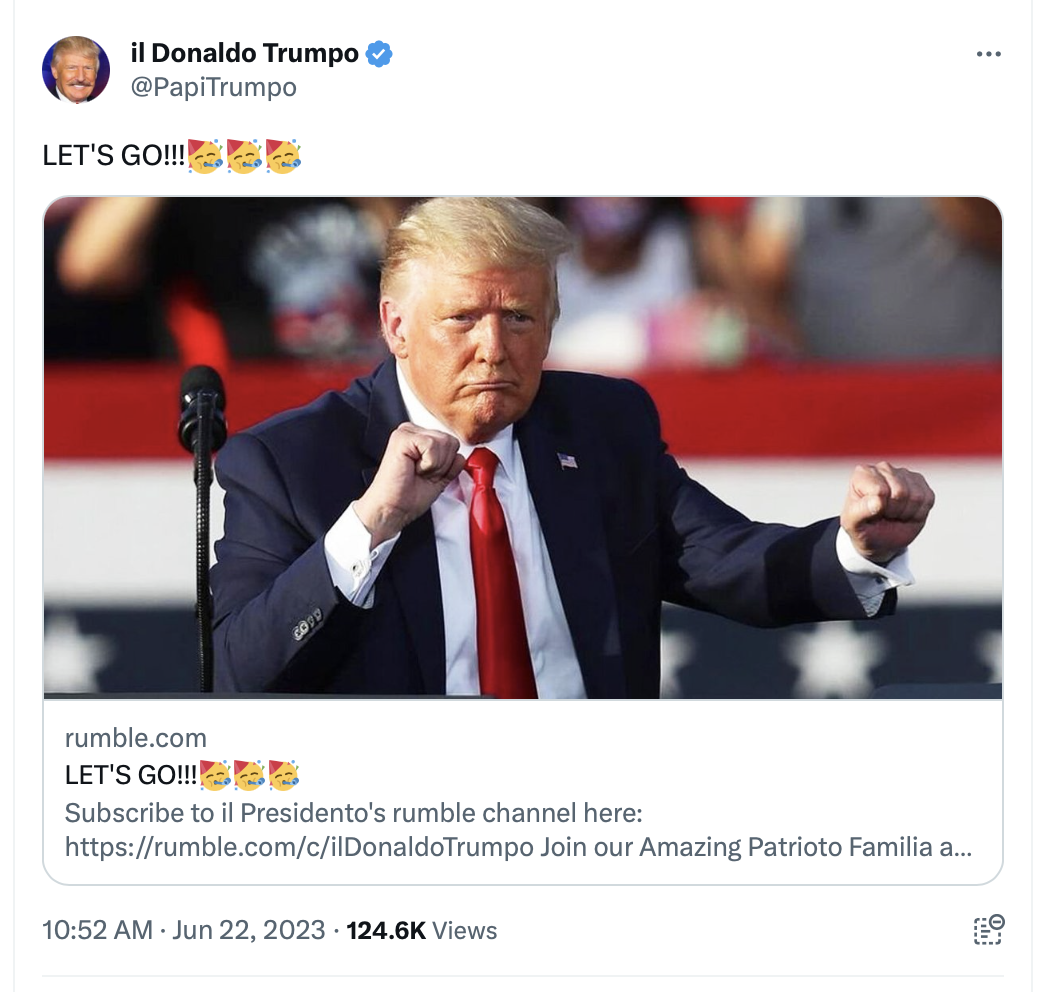
Task: Click the first party emoji in link card title
Action: click(214, 775)
